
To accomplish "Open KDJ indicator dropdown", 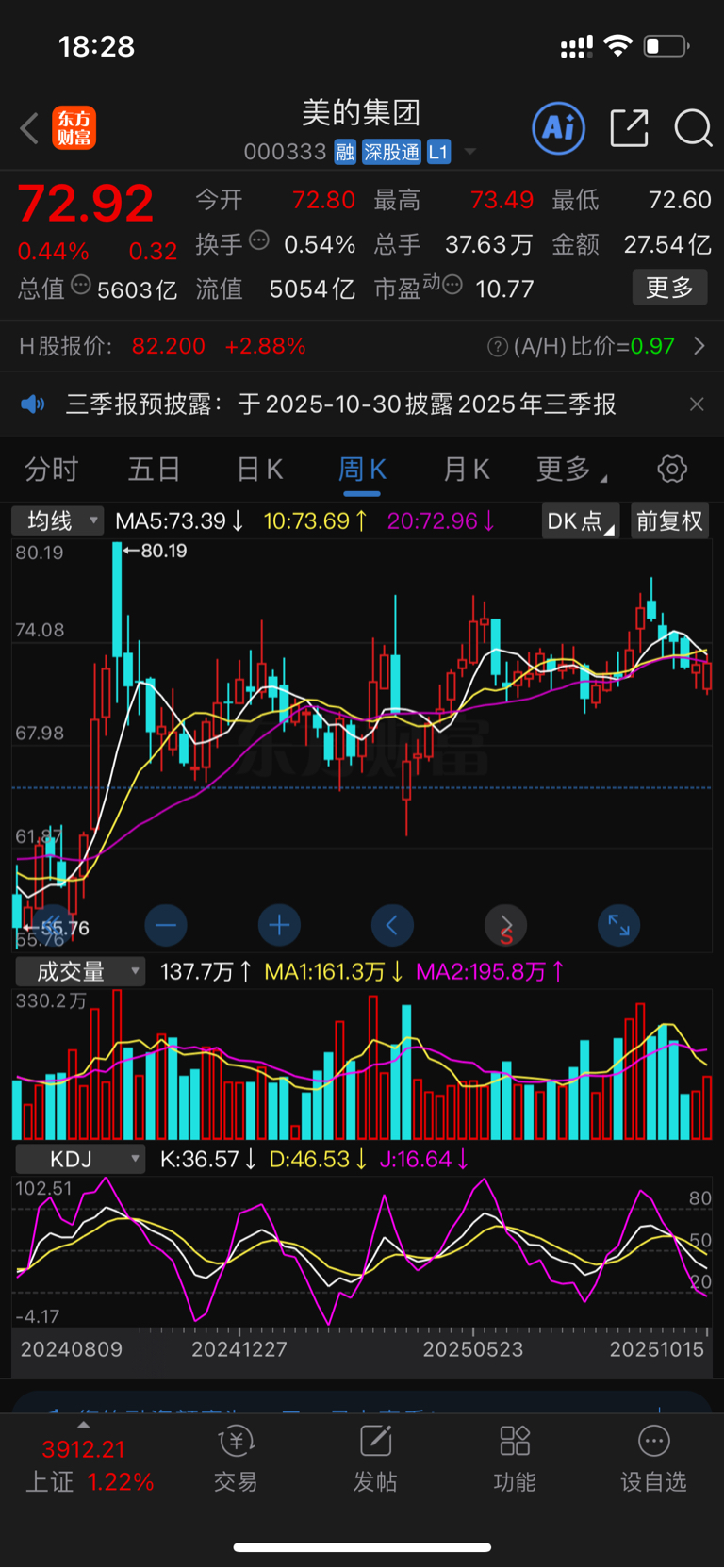I will coord(80,1159).
